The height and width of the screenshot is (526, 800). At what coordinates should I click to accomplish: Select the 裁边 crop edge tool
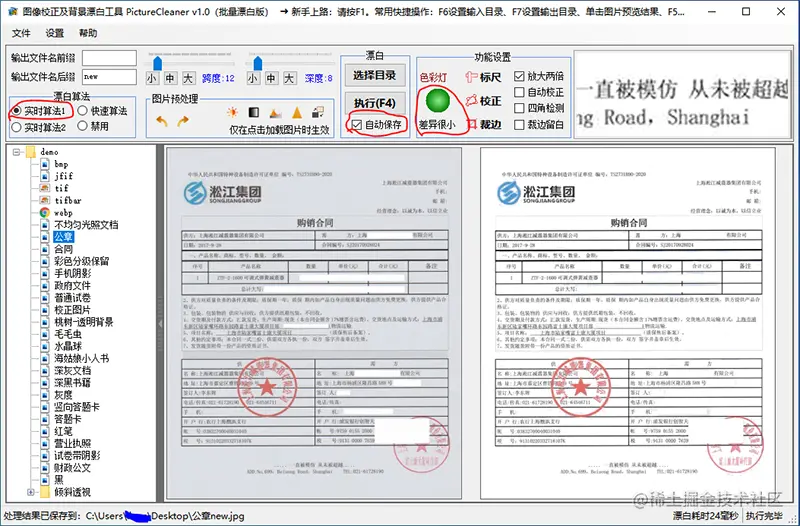pos(484,124)
